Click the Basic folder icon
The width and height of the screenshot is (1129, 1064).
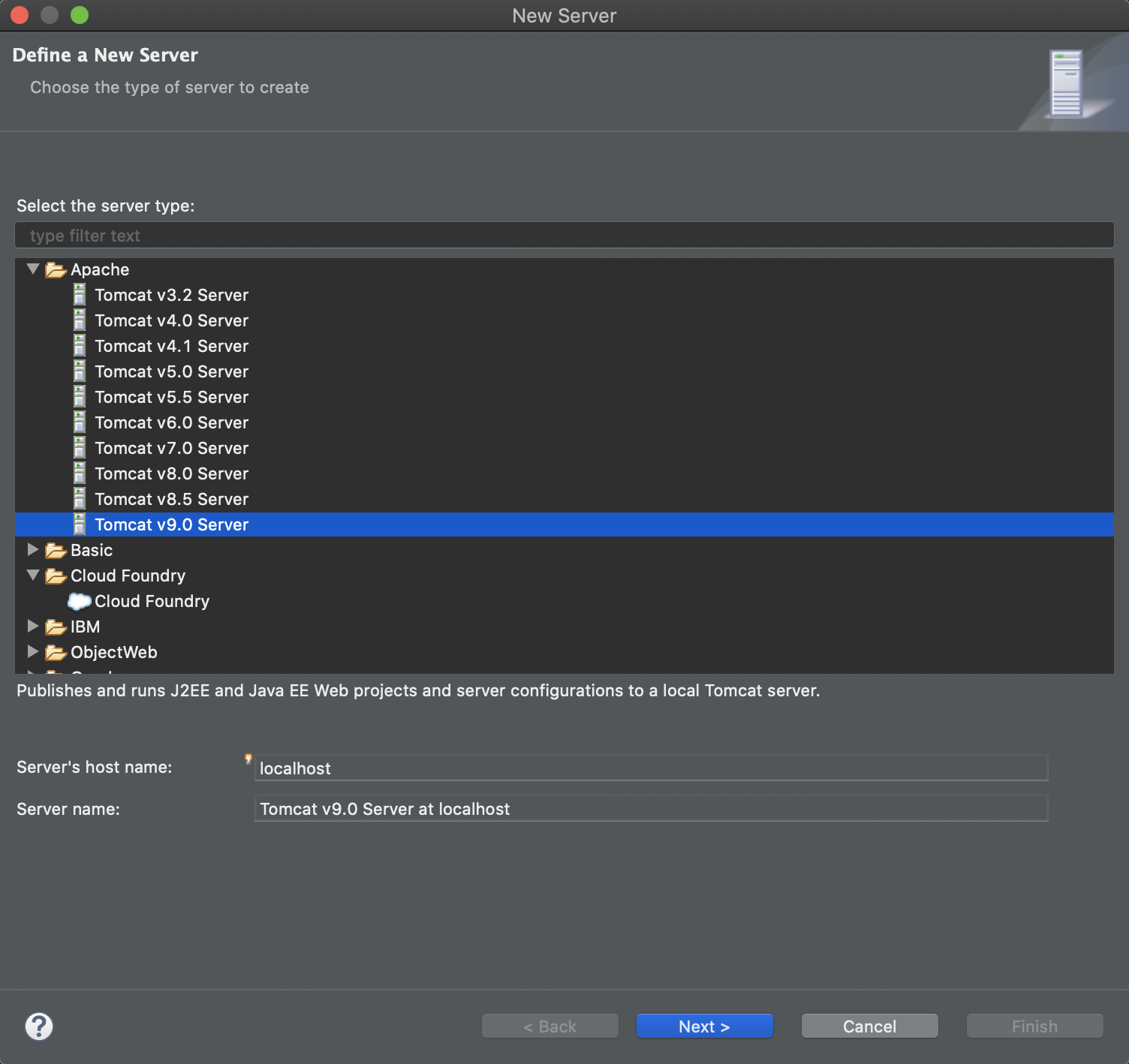56,551
